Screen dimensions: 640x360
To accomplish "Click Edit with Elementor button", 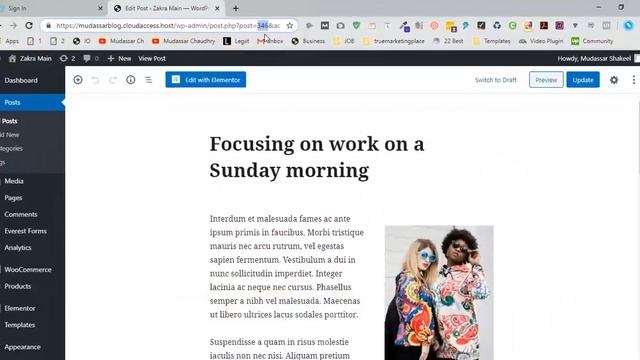I will [206, 80].
